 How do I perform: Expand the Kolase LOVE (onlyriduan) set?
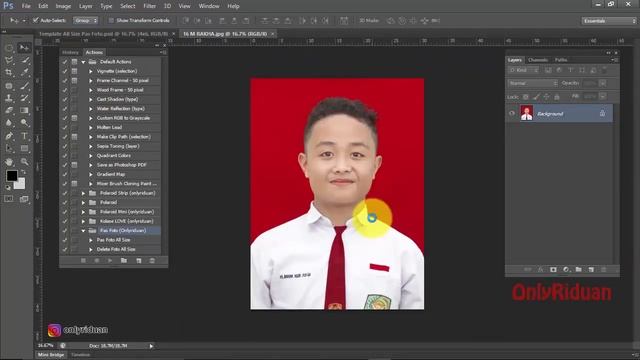[x=83, y=221]
